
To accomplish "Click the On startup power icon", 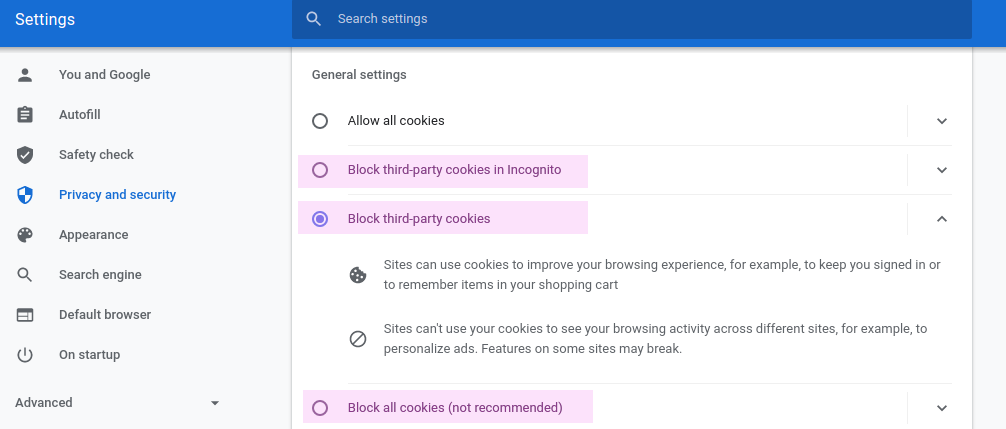I will [x=25, y=355].
